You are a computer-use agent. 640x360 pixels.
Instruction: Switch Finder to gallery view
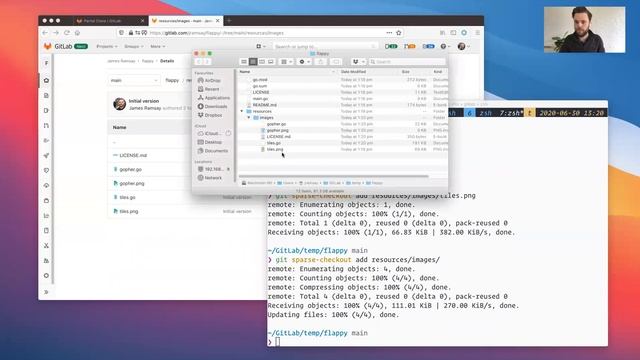click(271, 62)
